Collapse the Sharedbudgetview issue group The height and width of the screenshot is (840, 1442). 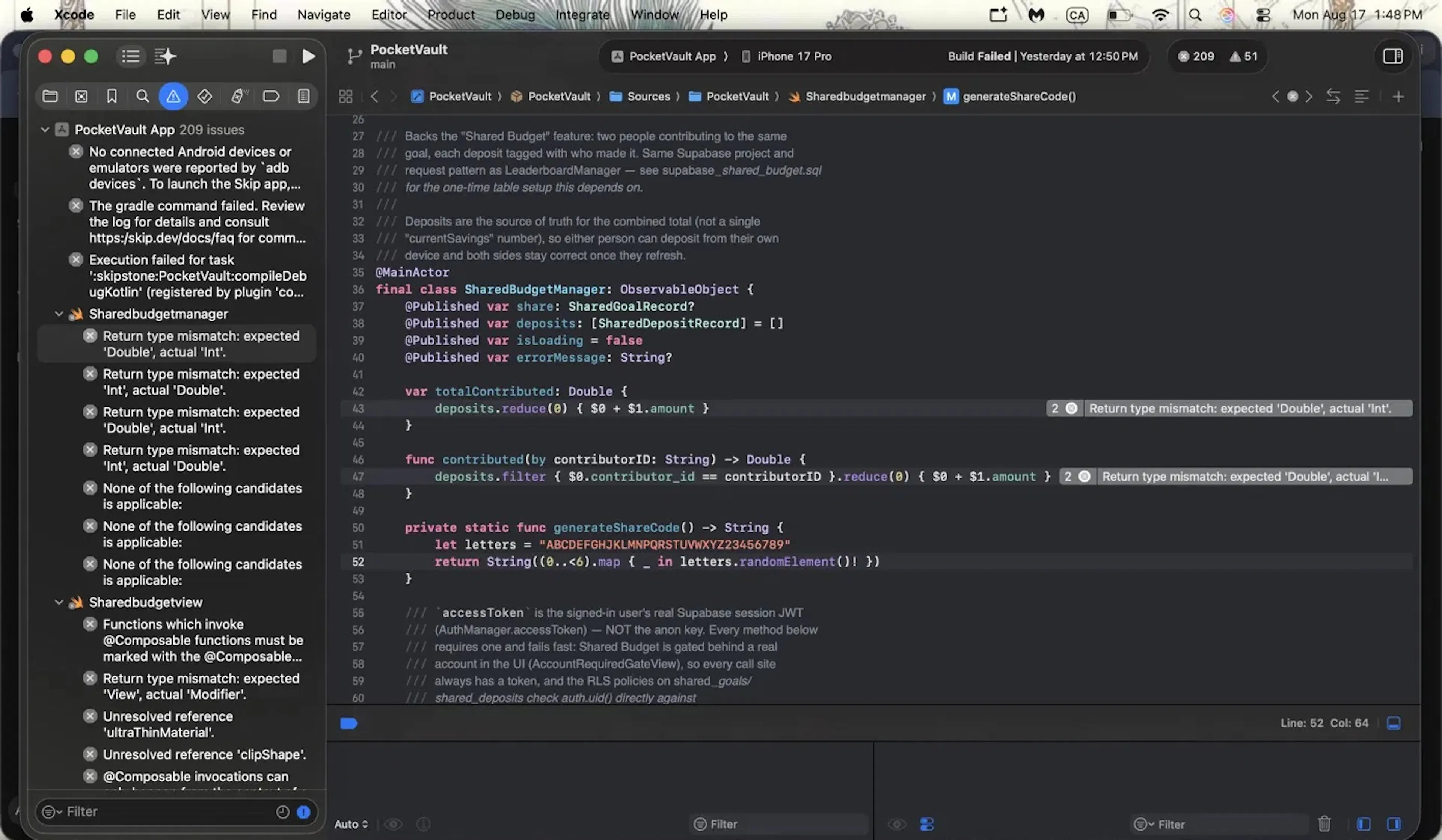pyautogui.click(x=58, y=602)
